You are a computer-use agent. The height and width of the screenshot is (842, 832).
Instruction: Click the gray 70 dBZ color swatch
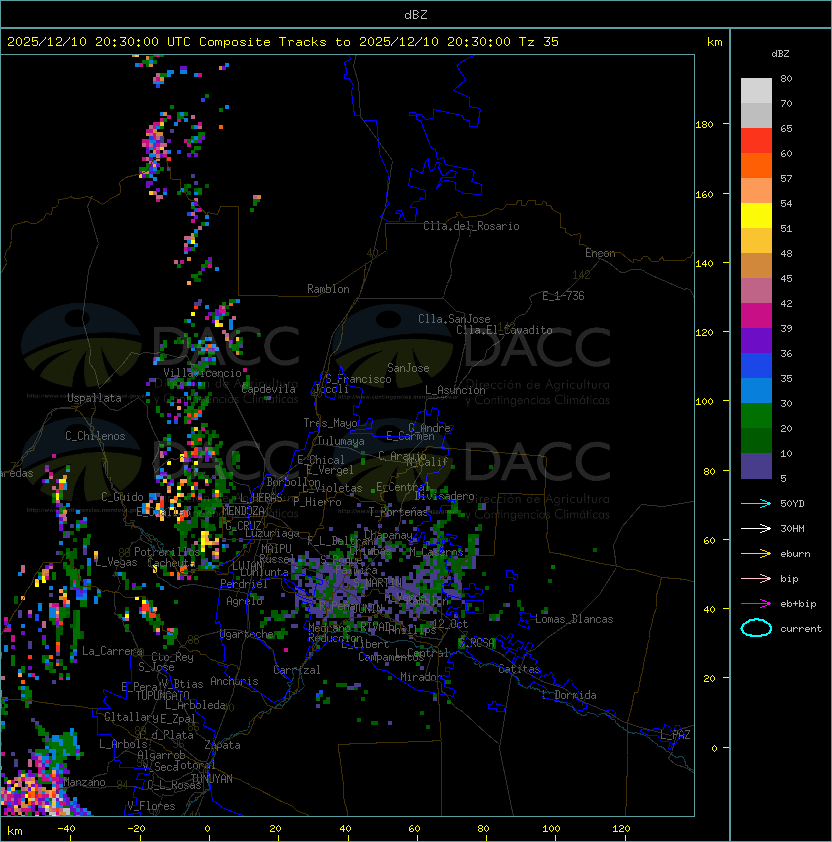(756, 115)
